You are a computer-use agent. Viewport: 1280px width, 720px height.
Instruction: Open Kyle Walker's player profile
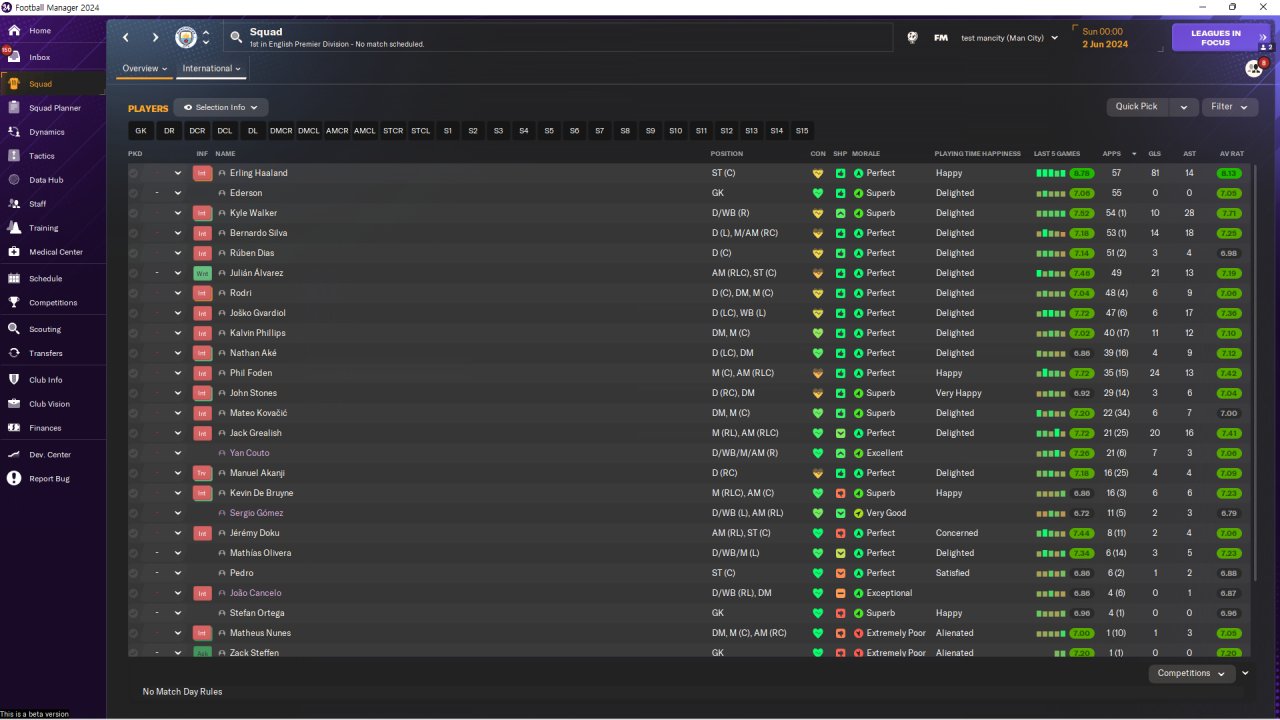(253, 213)
